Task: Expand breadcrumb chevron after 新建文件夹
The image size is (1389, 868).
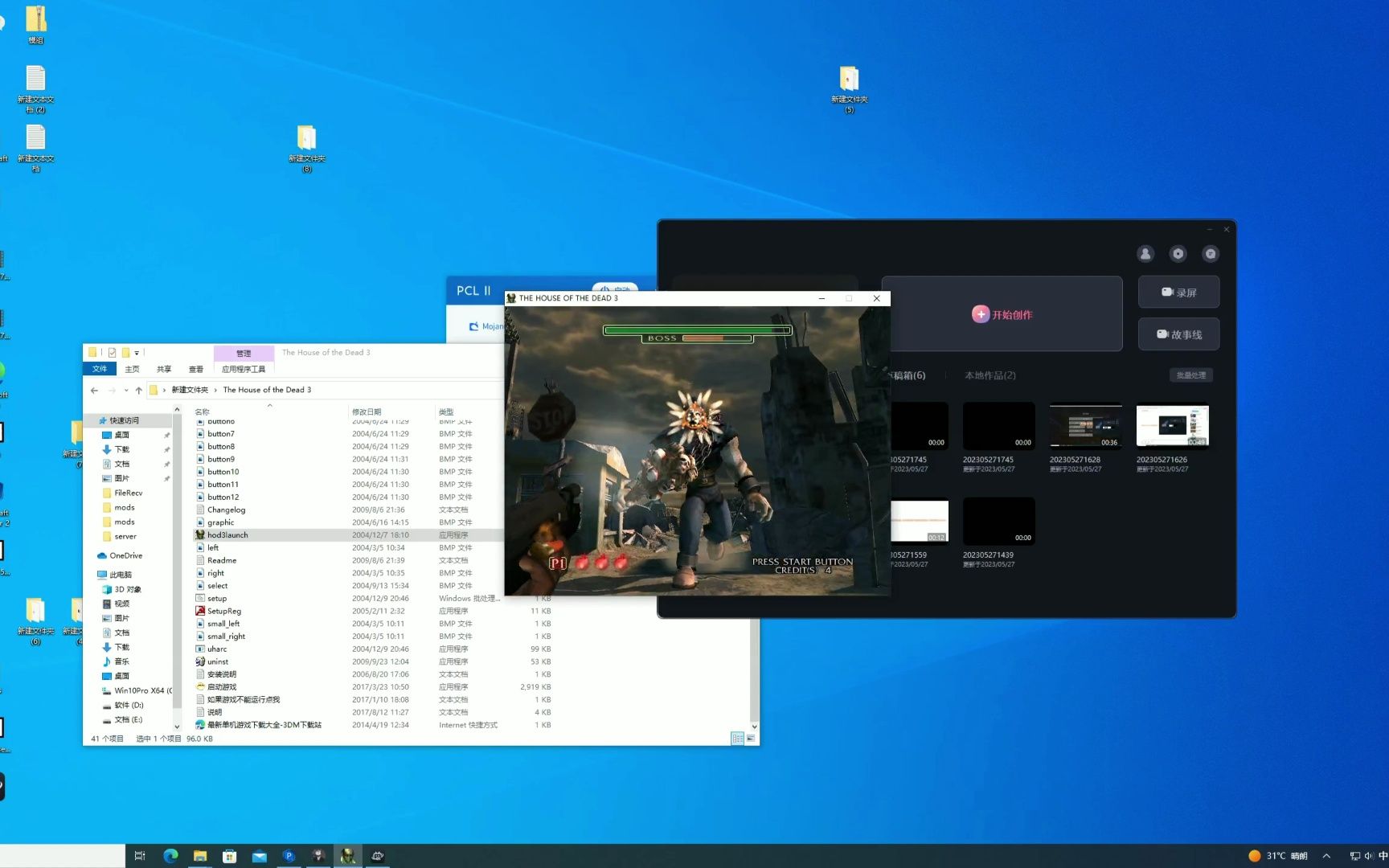Action: click(215, 390)
